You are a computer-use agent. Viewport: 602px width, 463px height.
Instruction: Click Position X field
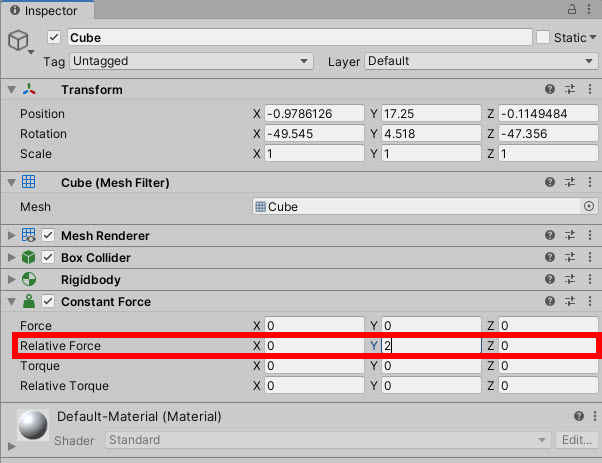314,114
